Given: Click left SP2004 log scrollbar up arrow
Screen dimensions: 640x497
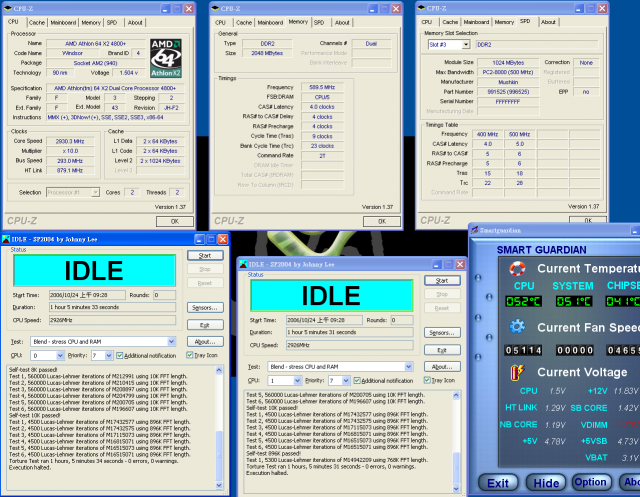Looking at the screenshot, I should [219, 370].
